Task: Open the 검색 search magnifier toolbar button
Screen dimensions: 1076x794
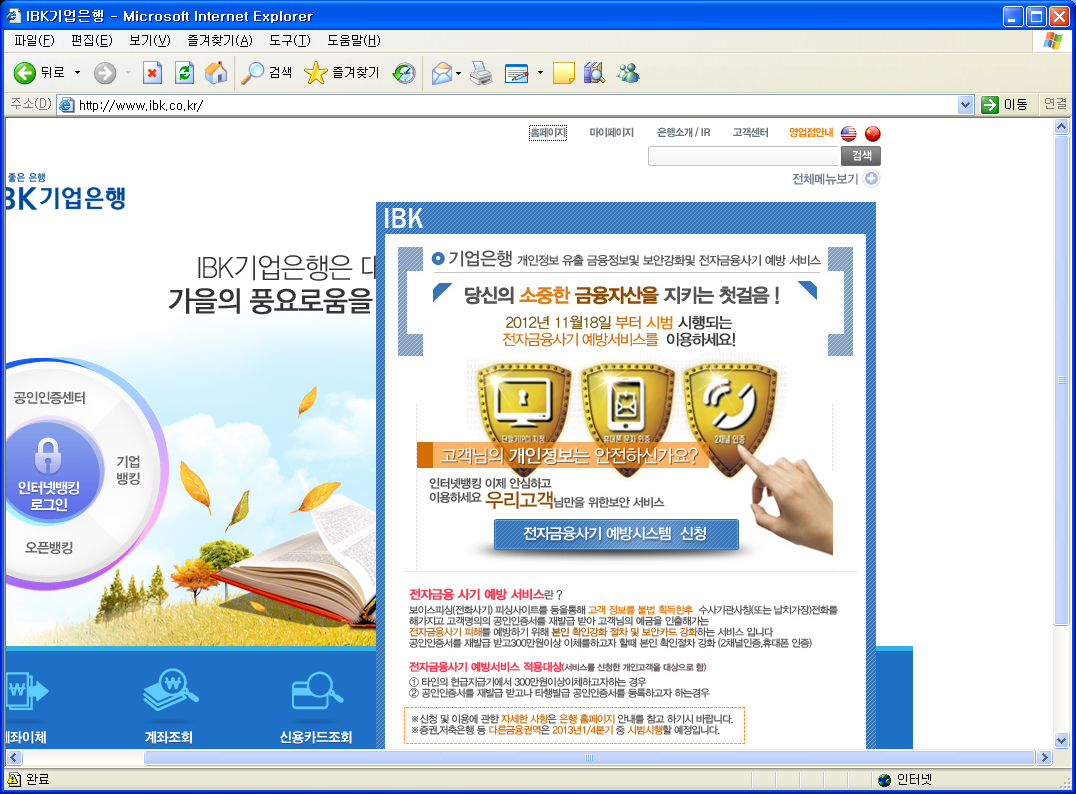Action: [267, 73]
